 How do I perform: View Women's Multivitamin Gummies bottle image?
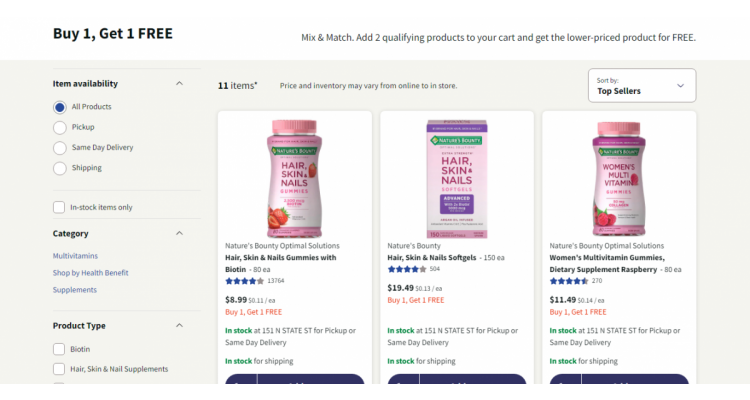tap(619, 178)
